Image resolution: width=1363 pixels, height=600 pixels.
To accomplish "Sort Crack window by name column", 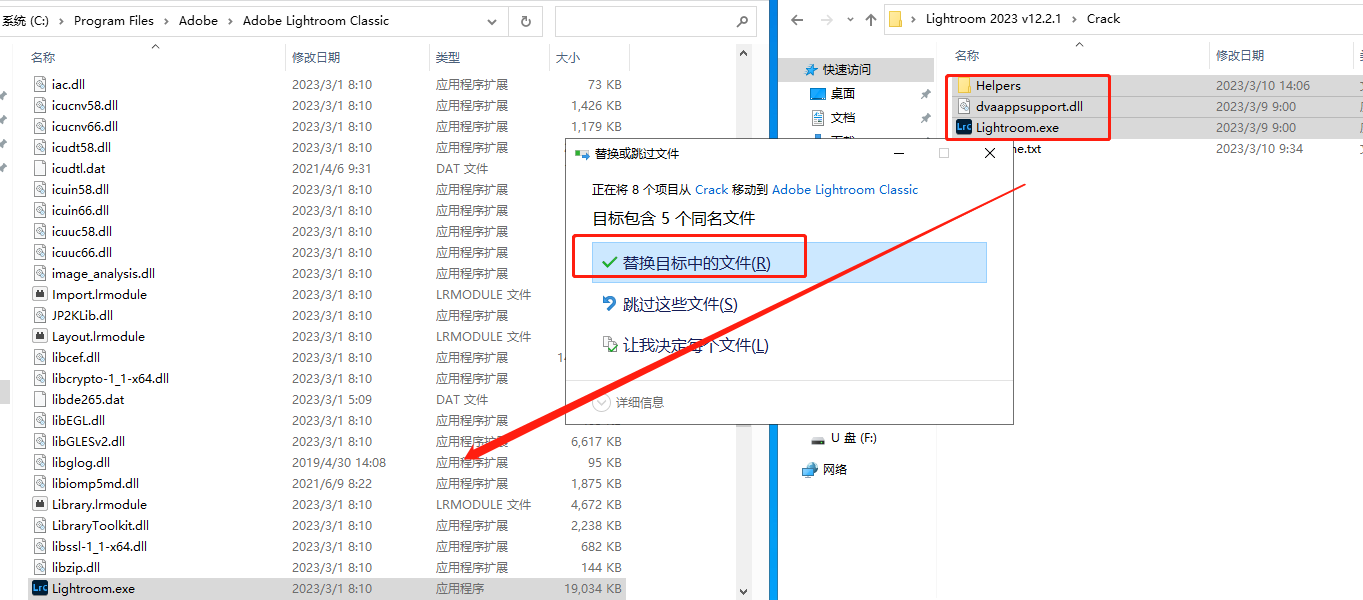I will 967,55.
